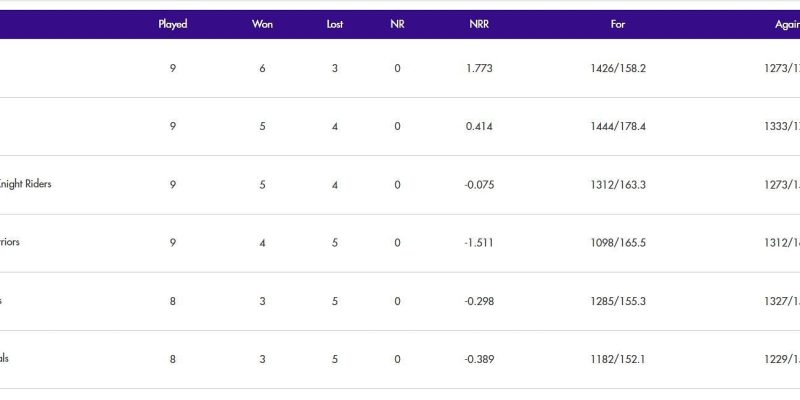Click the NRR value -1.511
The height and width of the screenshot is (400, 800).
(x=479, y=243)
